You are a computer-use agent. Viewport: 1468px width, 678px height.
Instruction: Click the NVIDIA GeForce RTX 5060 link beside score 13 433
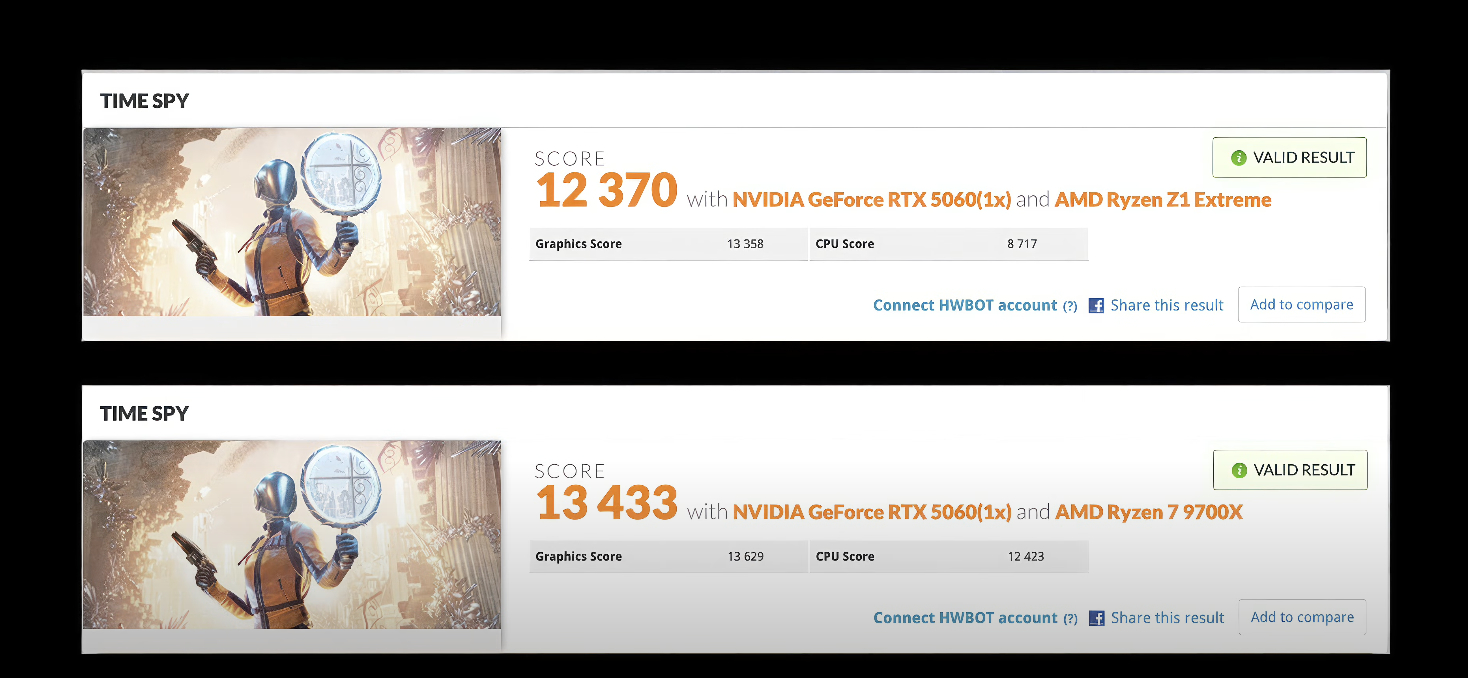point(872,512)
